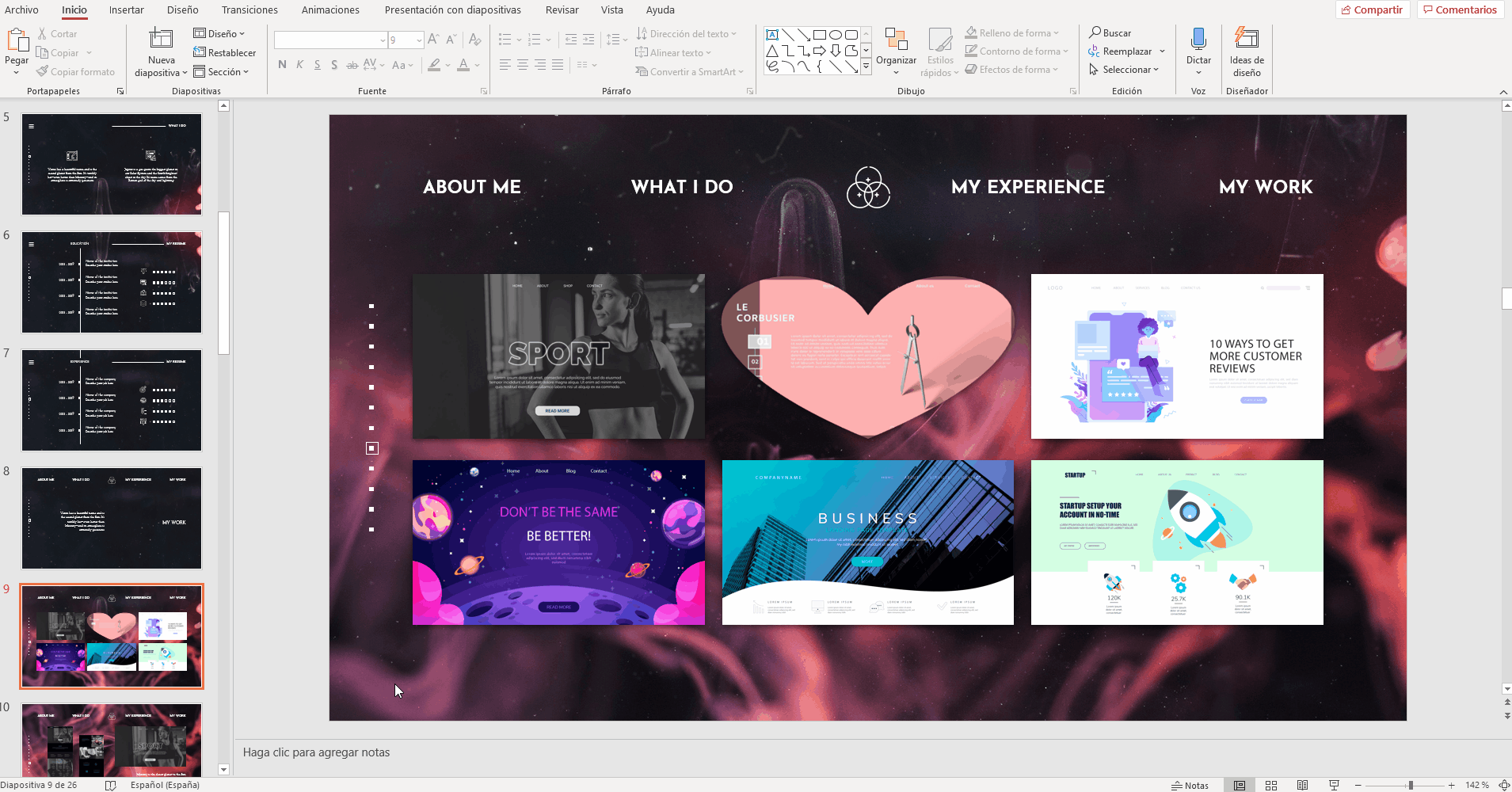Open the Seleccionar dropdown
Image resolution: width=1512 pixels, height=792 pixels.
click(x=1124, y=69)
